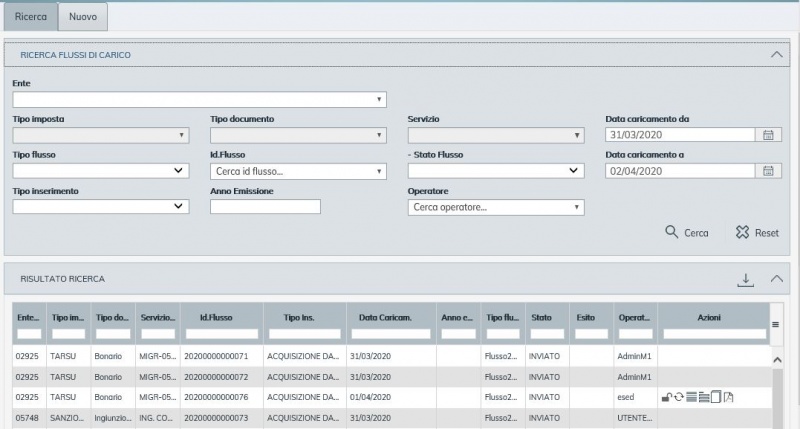Viewport: 800px width, 429px height.
Task: Collapse the Ricerca Flussi di Carico panel
Action: (x=777, y=54)
